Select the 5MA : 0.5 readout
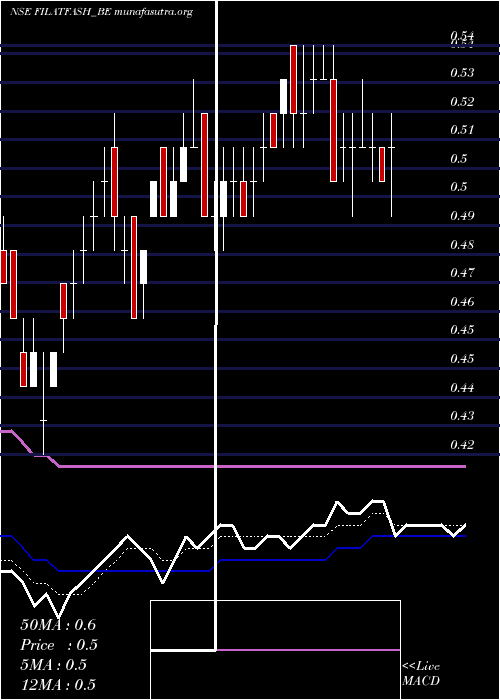This screenshot has width=500, height=700. coord(54,665)
